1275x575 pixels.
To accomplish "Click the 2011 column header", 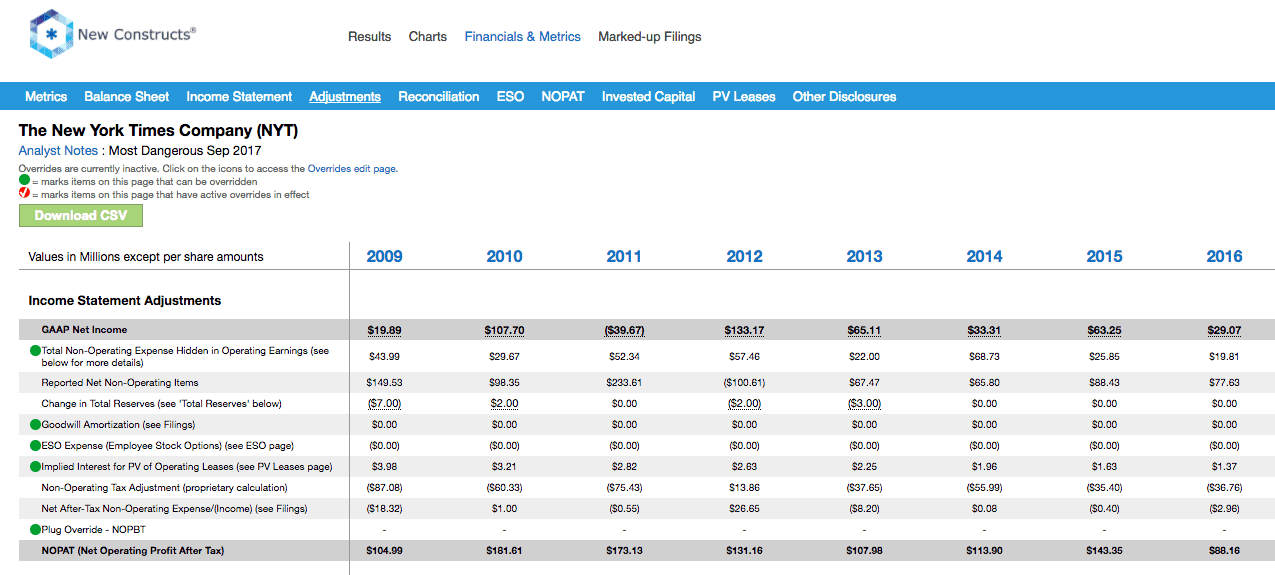I will [625, 257].
